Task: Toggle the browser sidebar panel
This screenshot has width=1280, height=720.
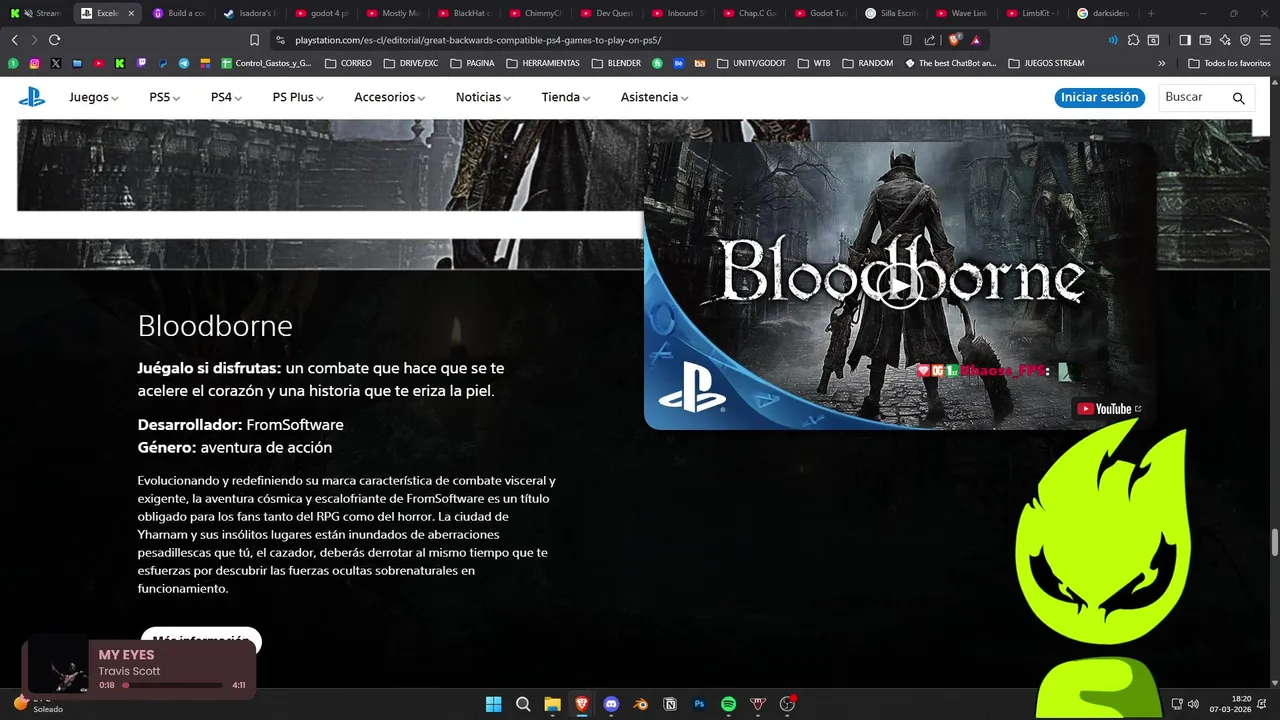Action: tap(1185, 40)
